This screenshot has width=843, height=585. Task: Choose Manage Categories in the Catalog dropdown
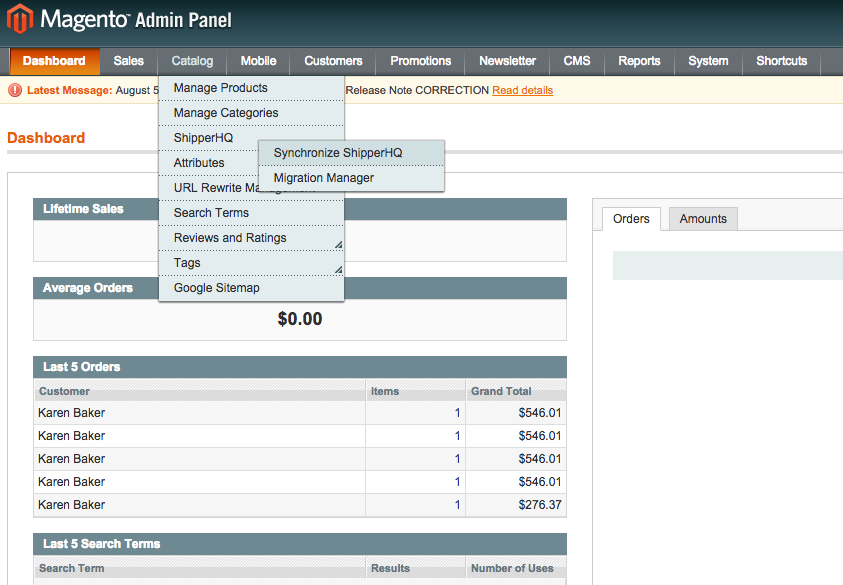click(x=226, y=113)
